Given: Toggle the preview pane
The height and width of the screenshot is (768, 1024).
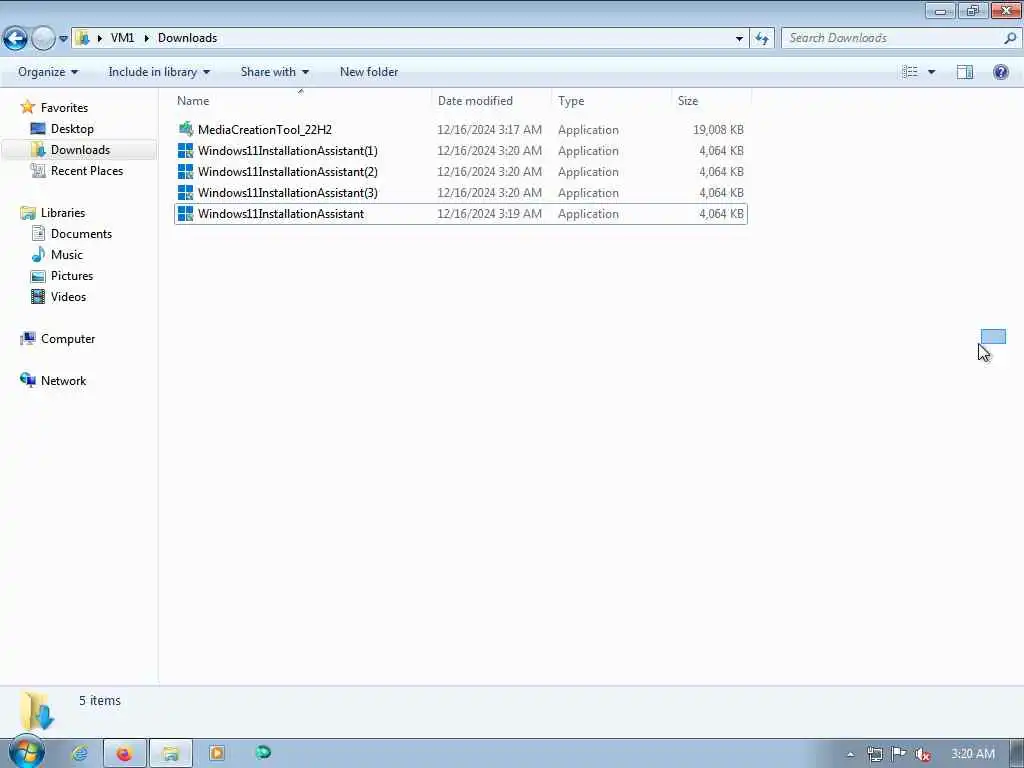Looking at the screenshot, I should pyautogui.click(x=965, y=72).
